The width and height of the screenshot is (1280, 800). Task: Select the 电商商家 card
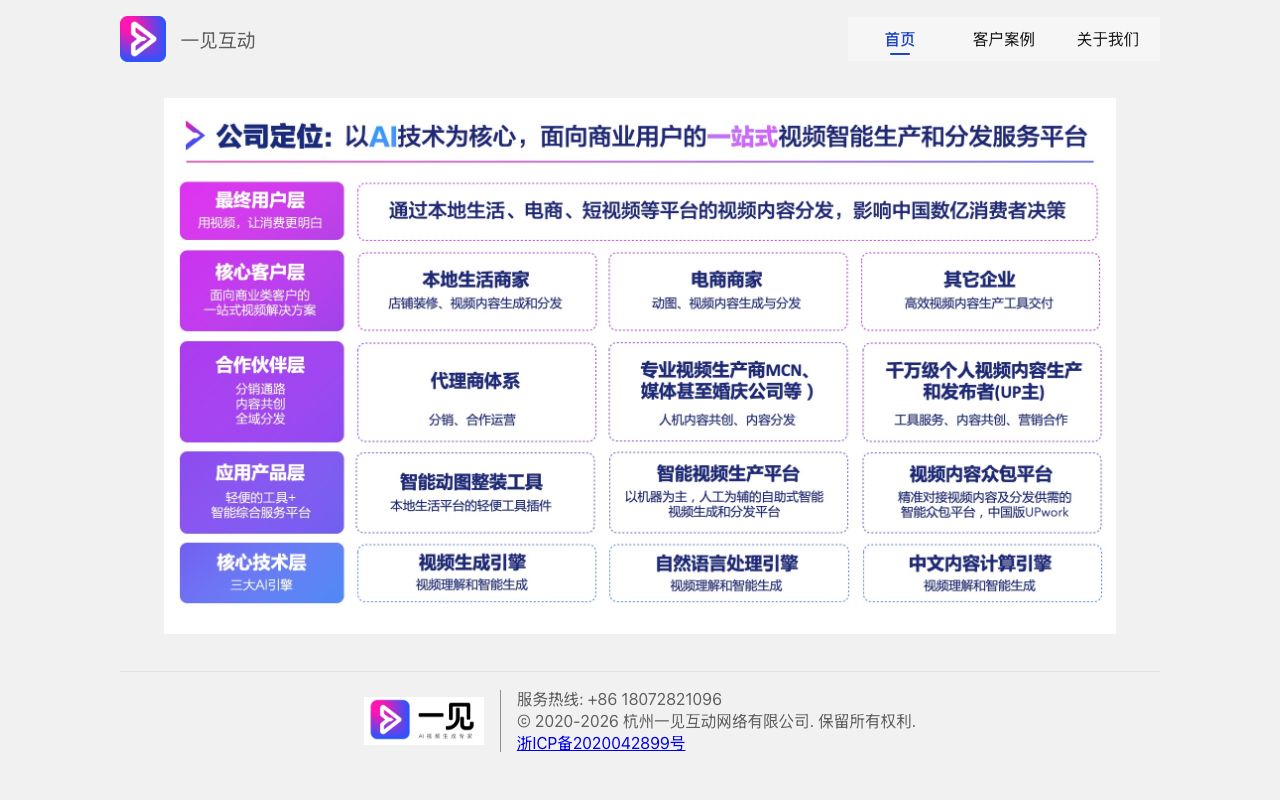click(x=728, y=290)
